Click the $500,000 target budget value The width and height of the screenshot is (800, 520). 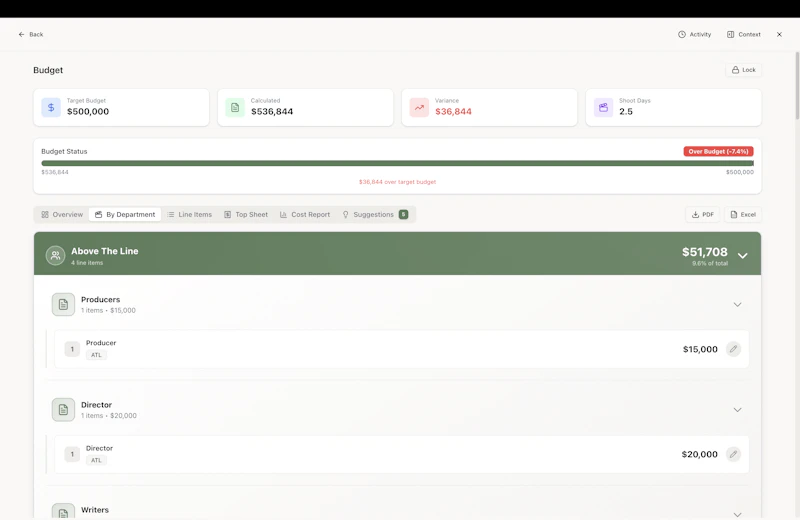88,112
